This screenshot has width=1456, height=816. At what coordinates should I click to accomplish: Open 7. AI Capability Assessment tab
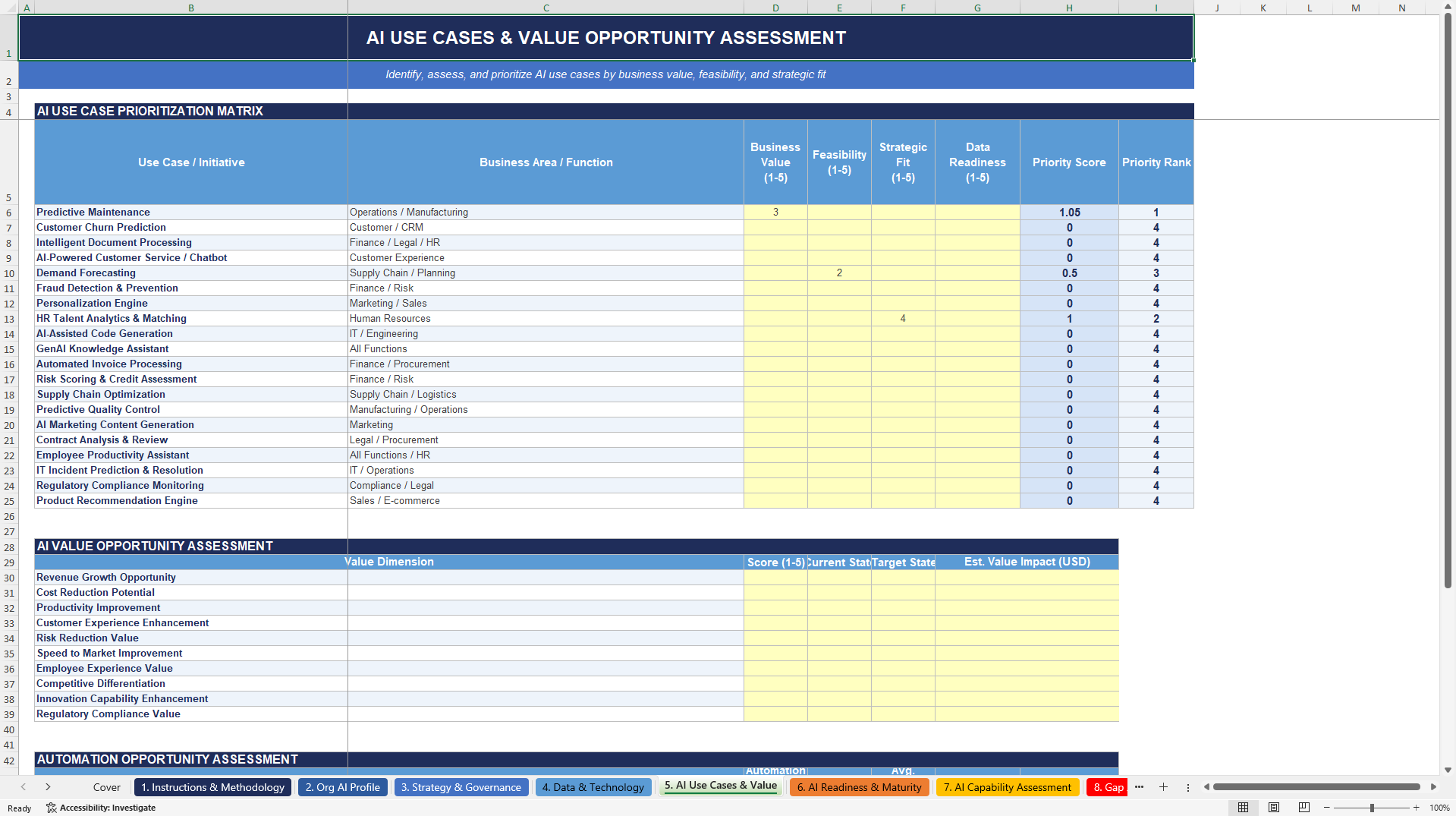(1008, 787)
